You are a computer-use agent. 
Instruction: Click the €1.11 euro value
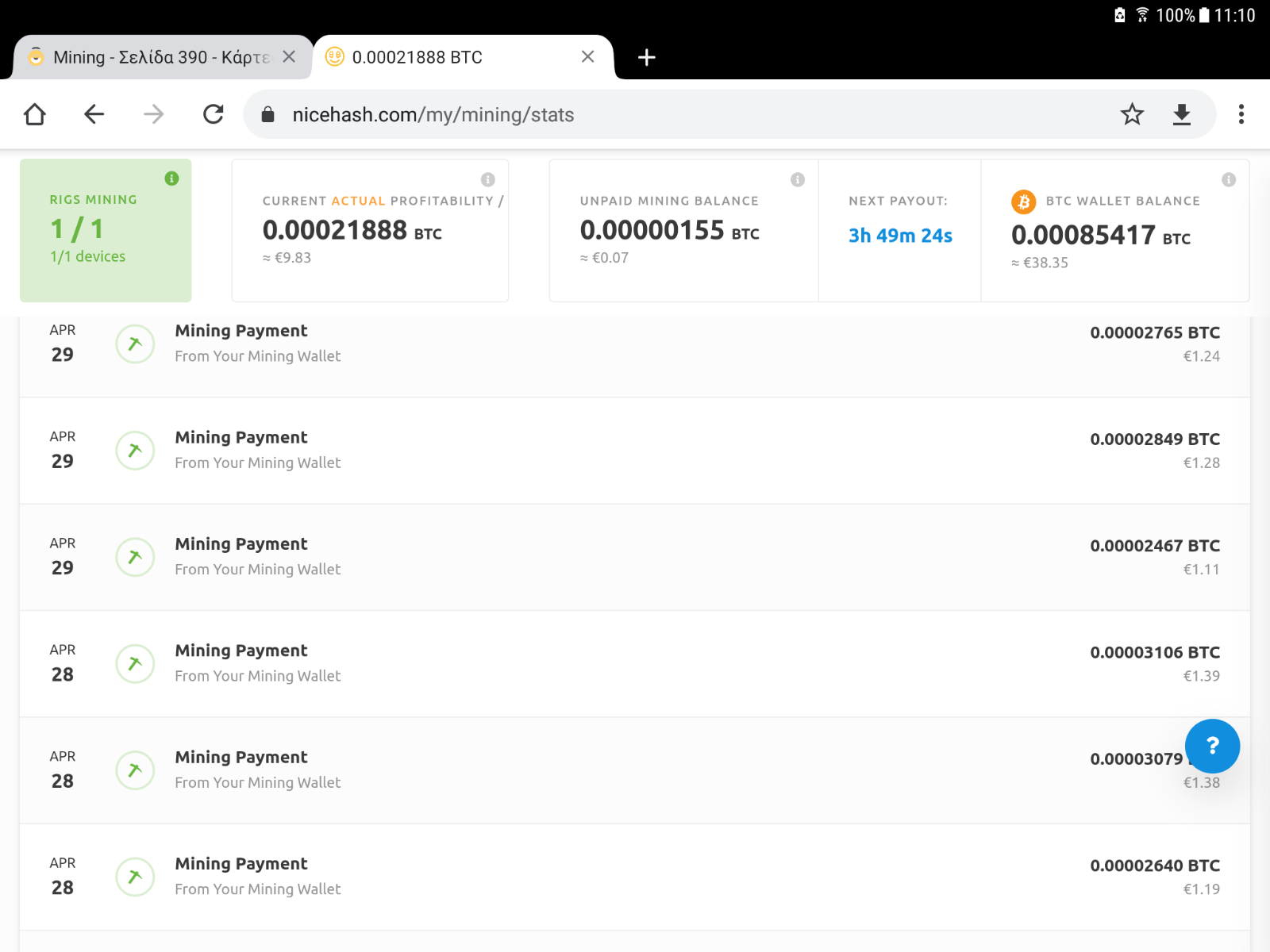[1202, 569]
